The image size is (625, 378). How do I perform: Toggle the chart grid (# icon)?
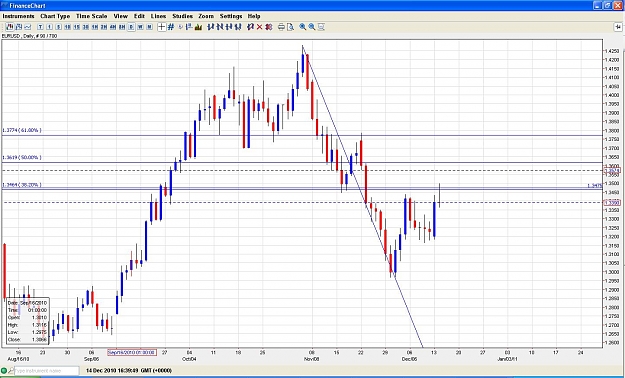tap(171, 27)
